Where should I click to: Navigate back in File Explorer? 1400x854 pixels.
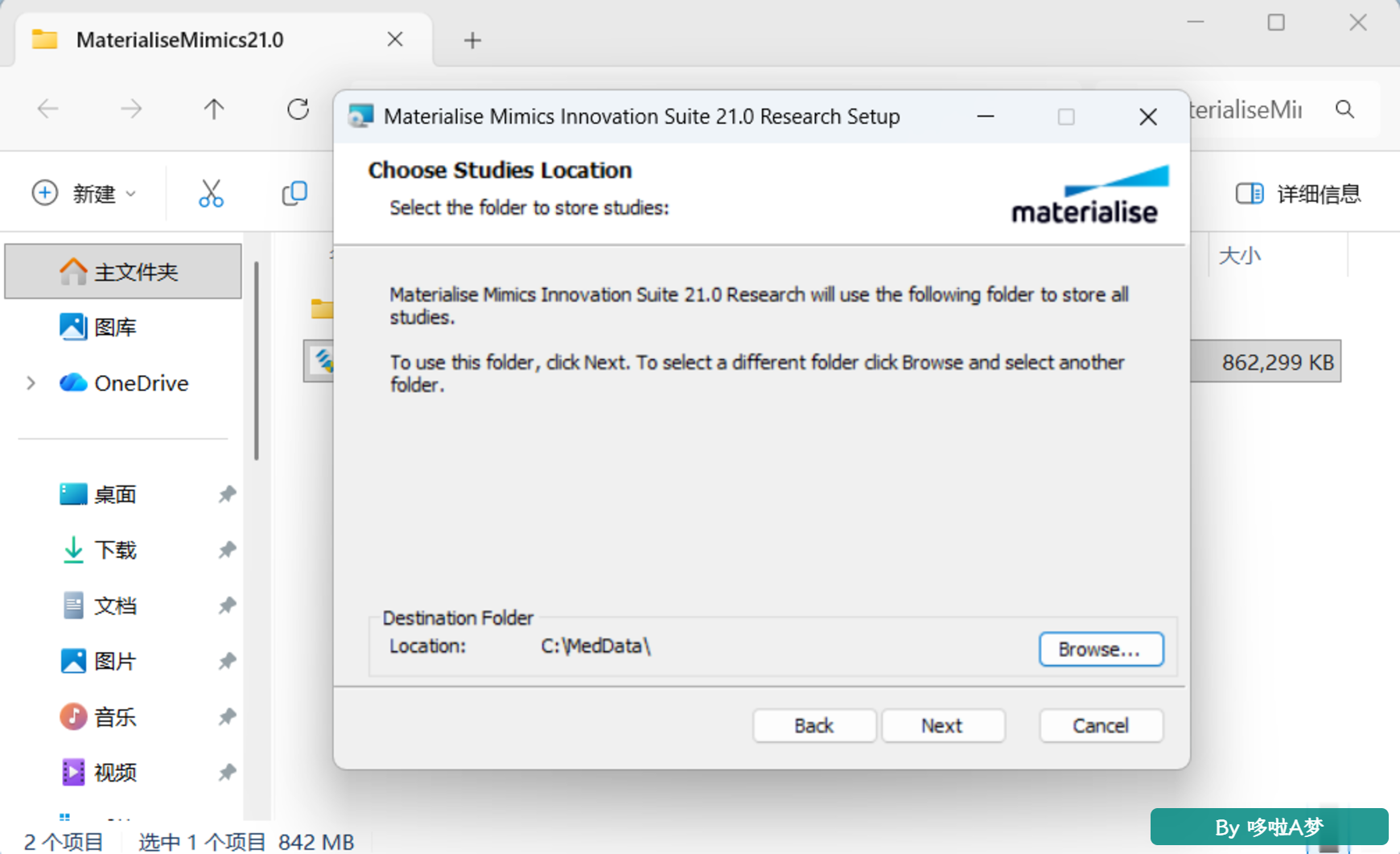tap(48, 109)
